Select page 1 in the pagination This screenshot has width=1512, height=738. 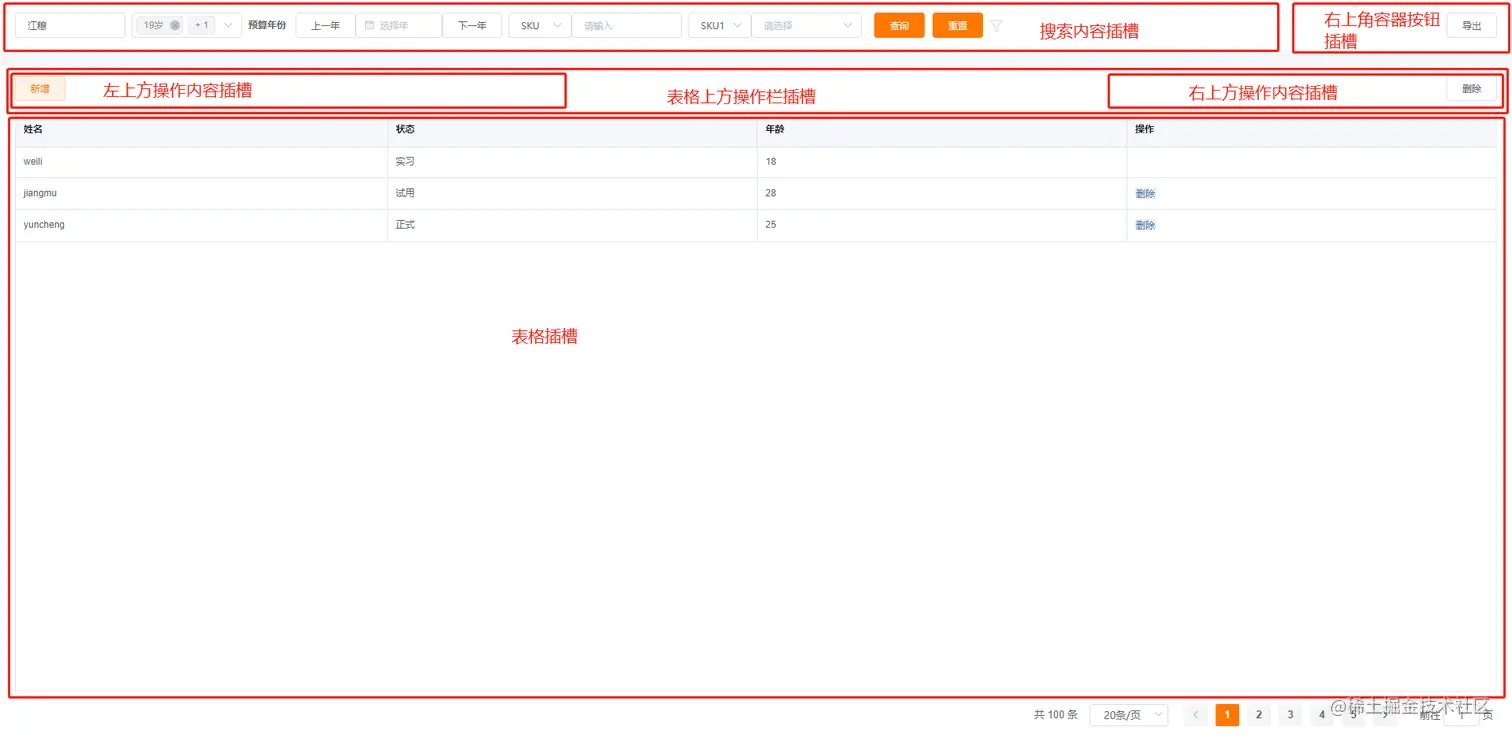[x=1227, y=715]
